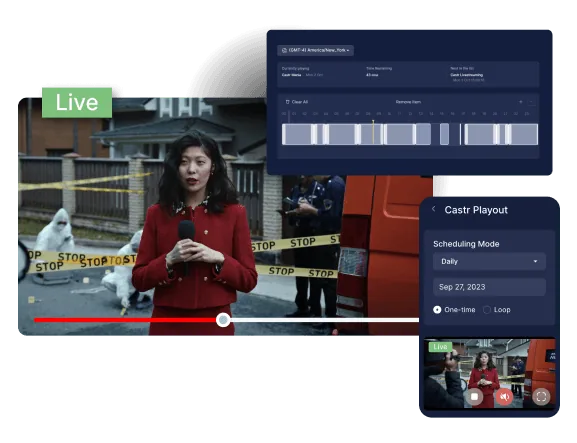Click the small Live badge in preview thumbnail
Viewport: 577px width, 443px height.
(x=440, y=347)
